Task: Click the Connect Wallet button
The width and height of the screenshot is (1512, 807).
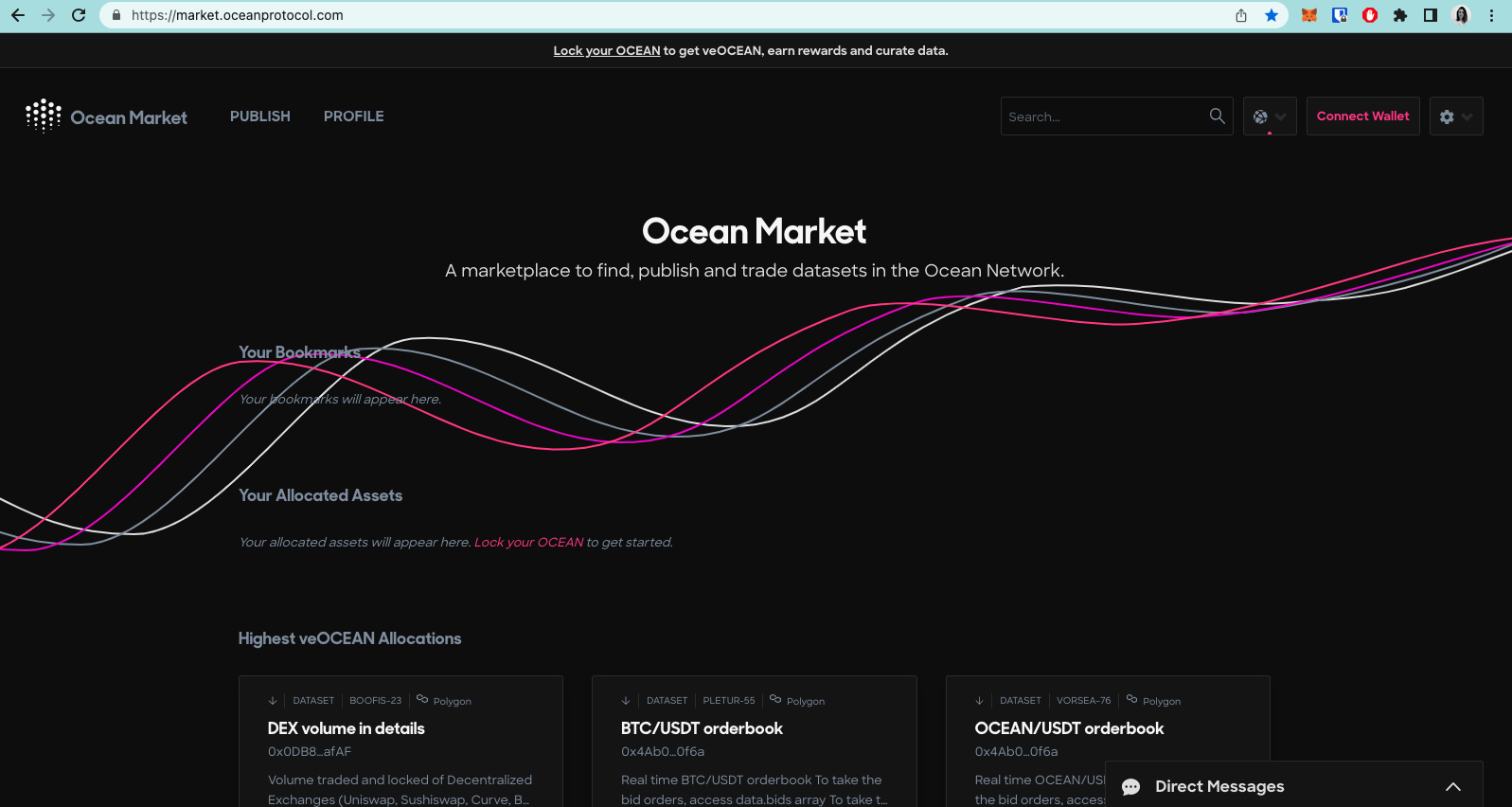Action: 1362,117
